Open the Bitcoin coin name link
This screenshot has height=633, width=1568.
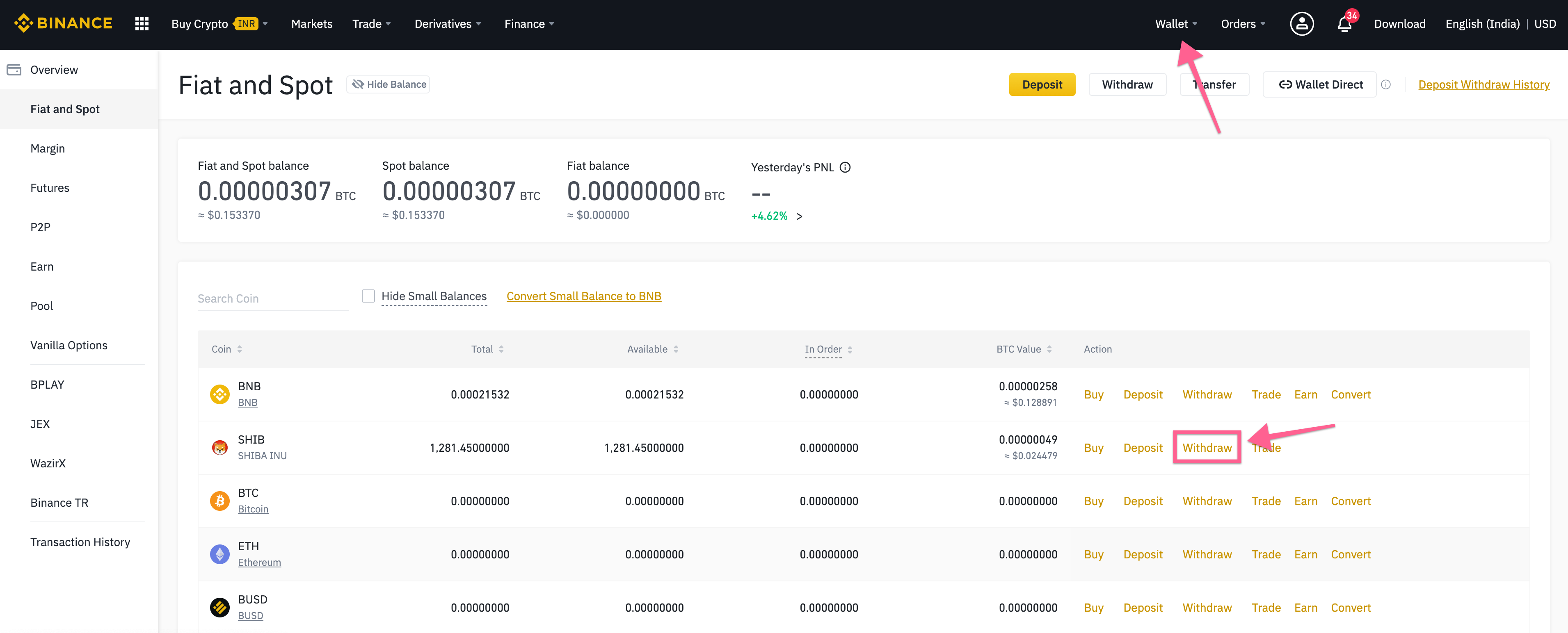pos(253,509)
